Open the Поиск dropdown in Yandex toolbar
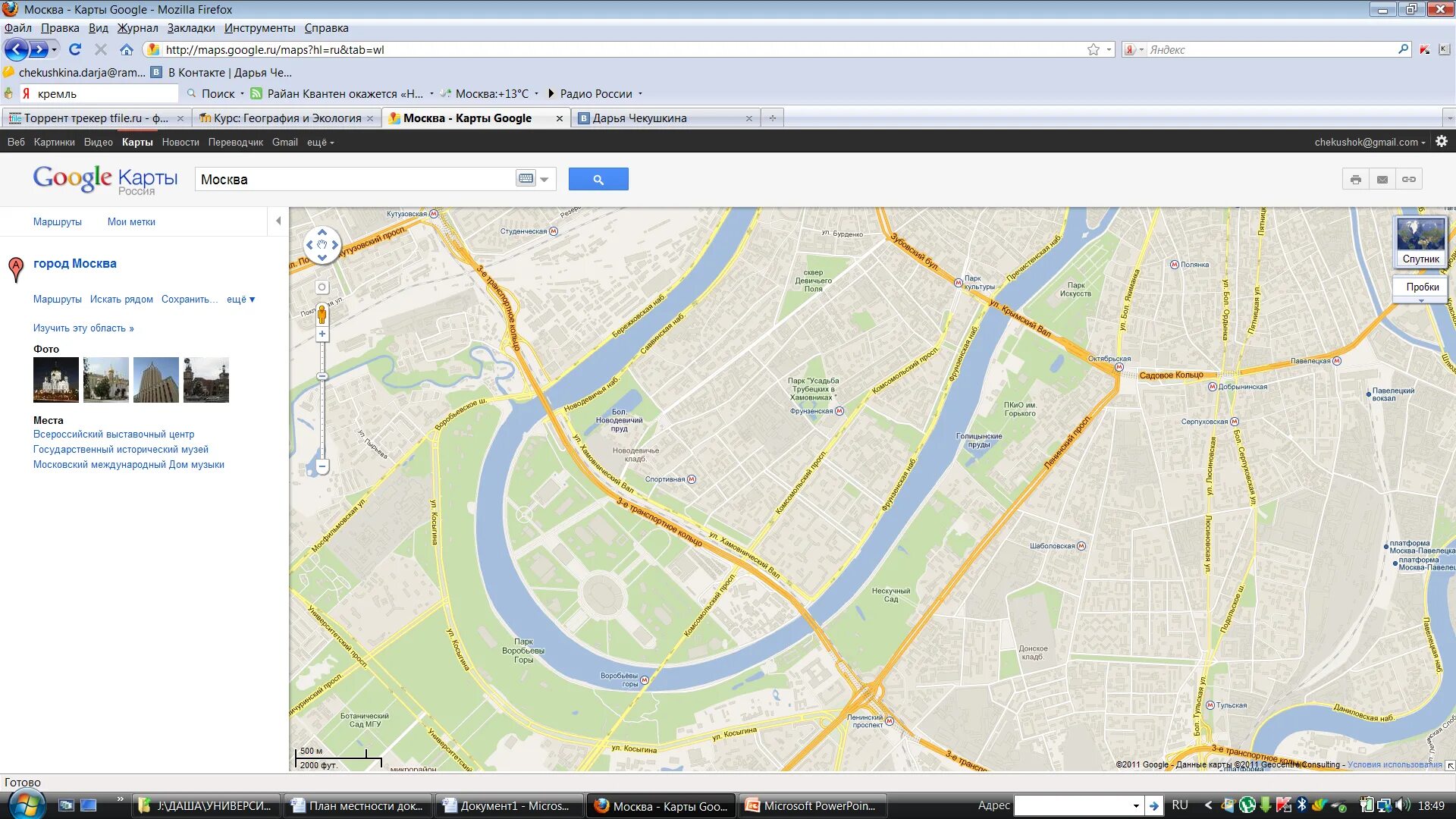 (x=242, y=94)
